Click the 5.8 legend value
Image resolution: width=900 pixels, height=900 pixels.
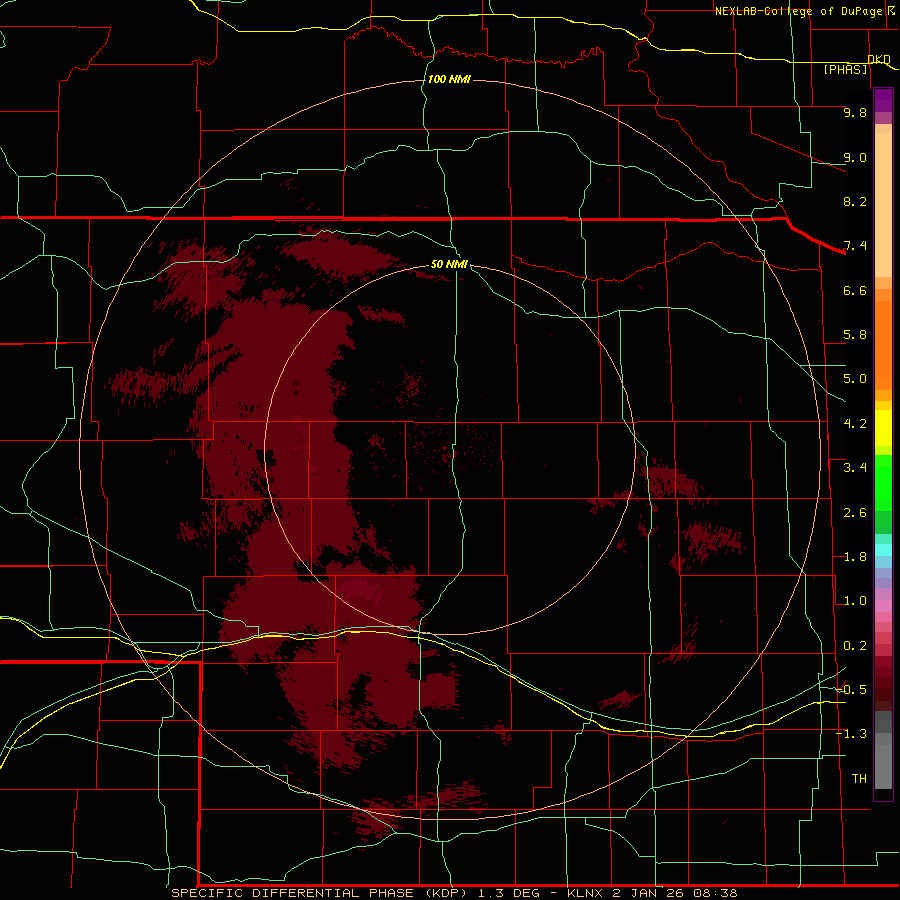click(855, 335)
